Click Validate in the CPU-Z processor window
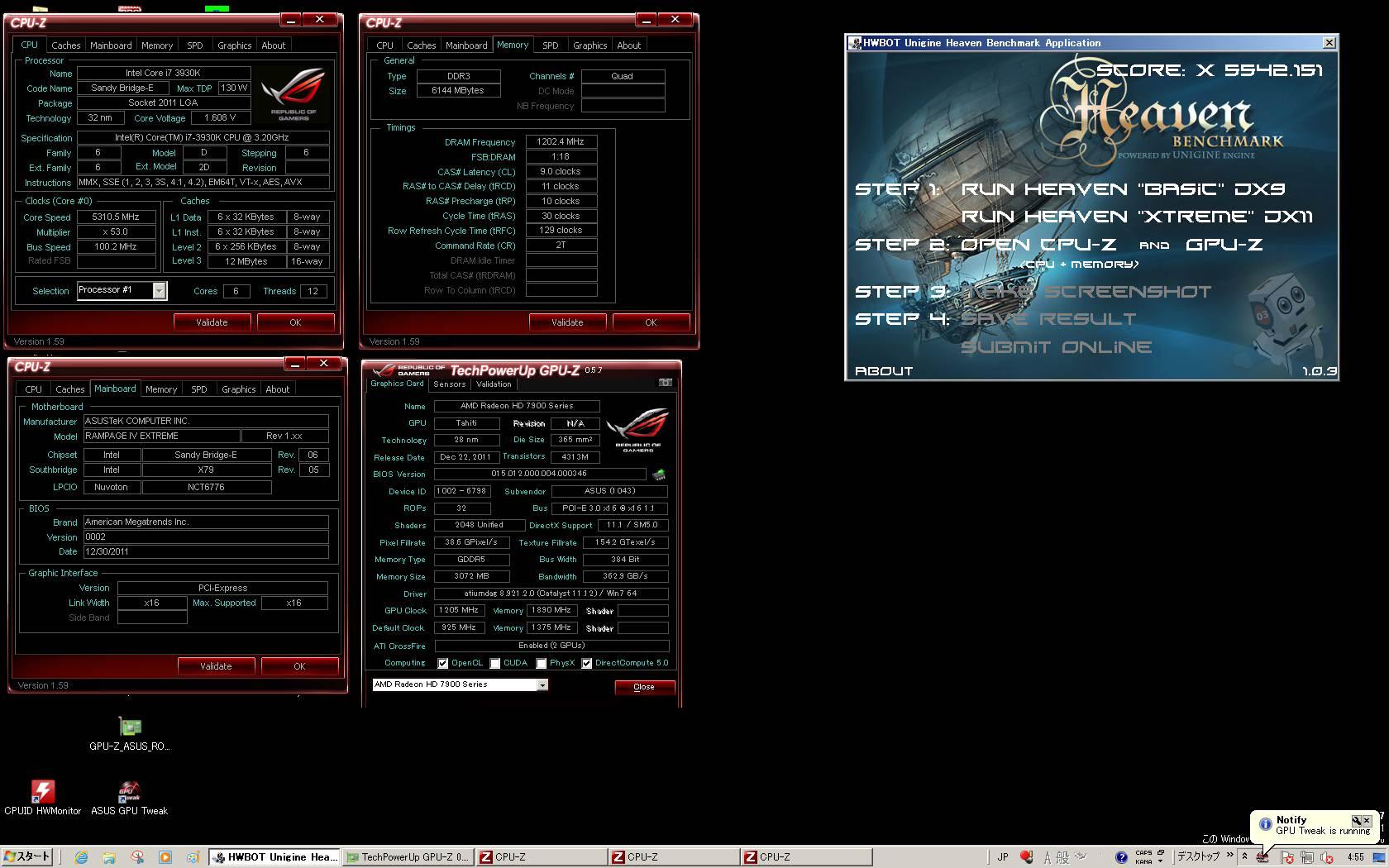Screen dimensions: 1389x868 212,322
